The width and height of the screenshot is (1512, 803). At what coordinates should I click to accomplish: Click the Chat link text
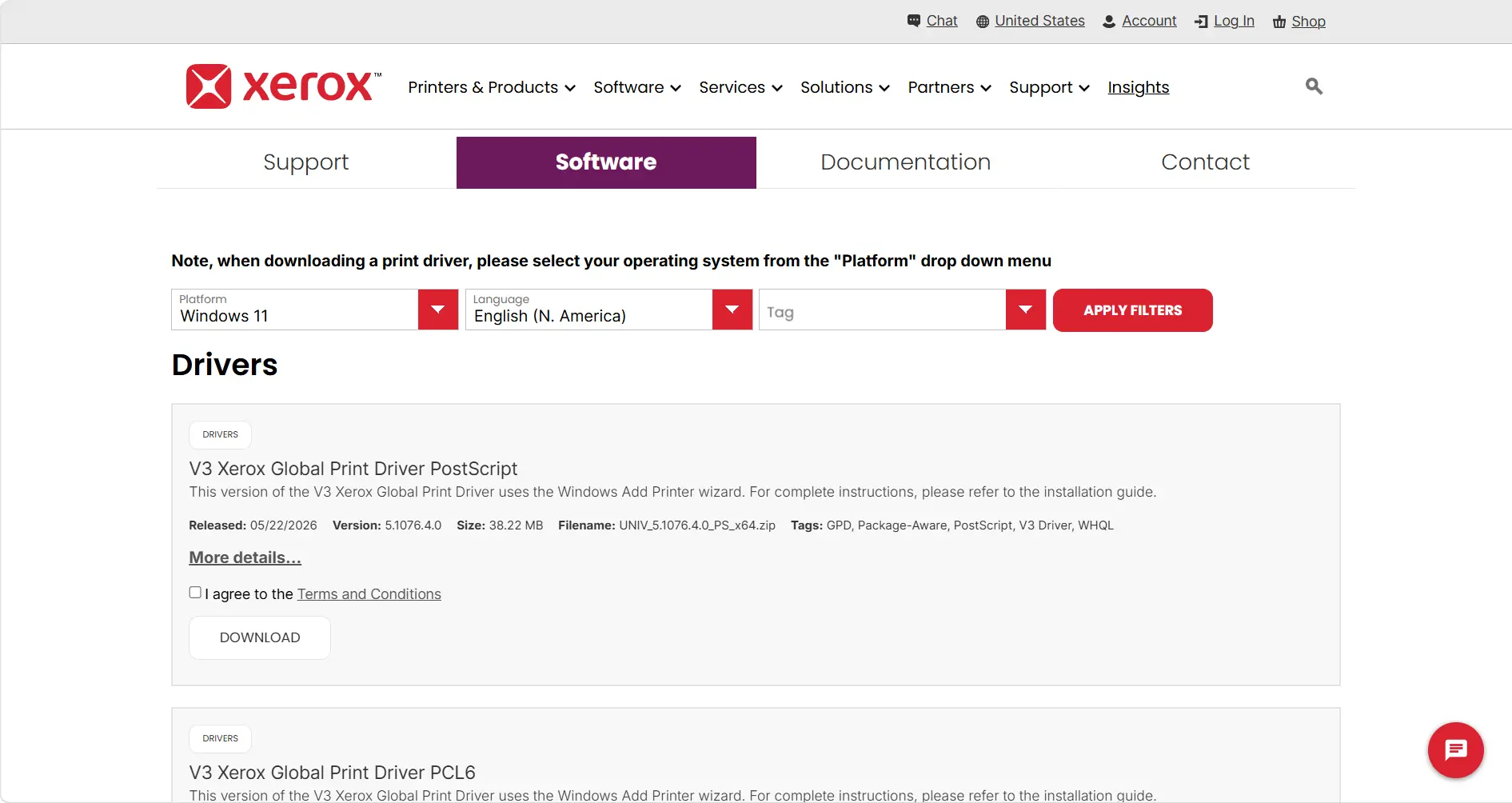[x=942, y=21]
